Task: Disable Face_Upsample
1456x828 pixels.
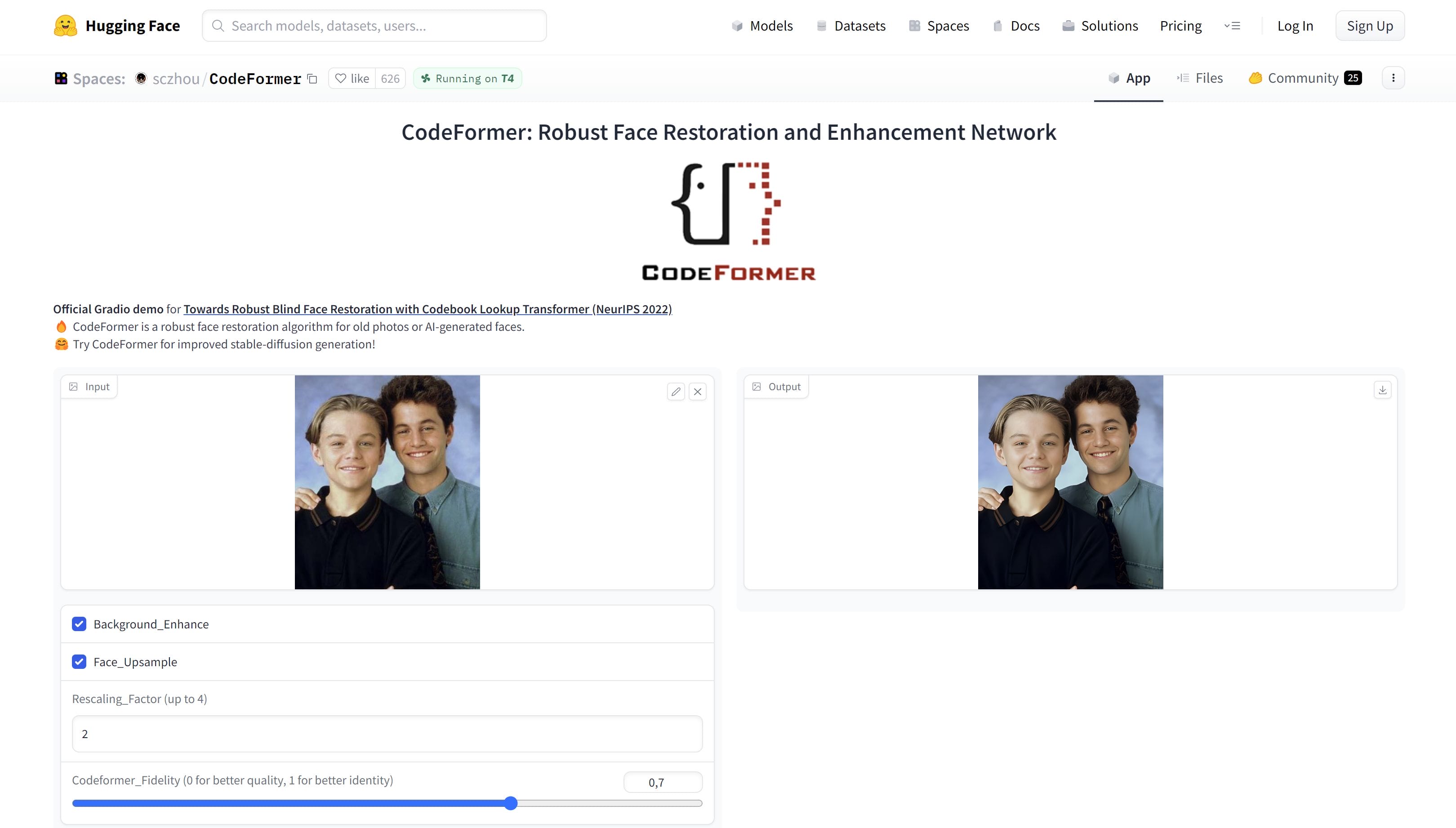Action: (x=79, y=662)
